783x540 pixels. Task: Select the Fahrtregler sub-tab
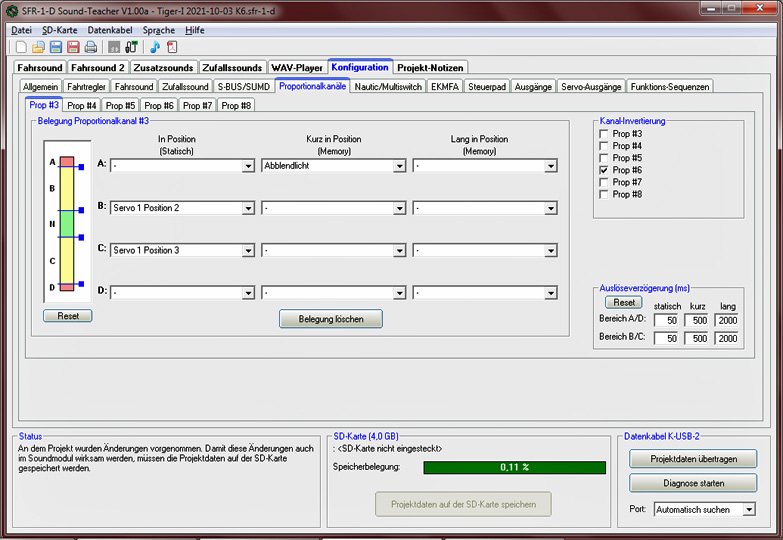[86, 86]
